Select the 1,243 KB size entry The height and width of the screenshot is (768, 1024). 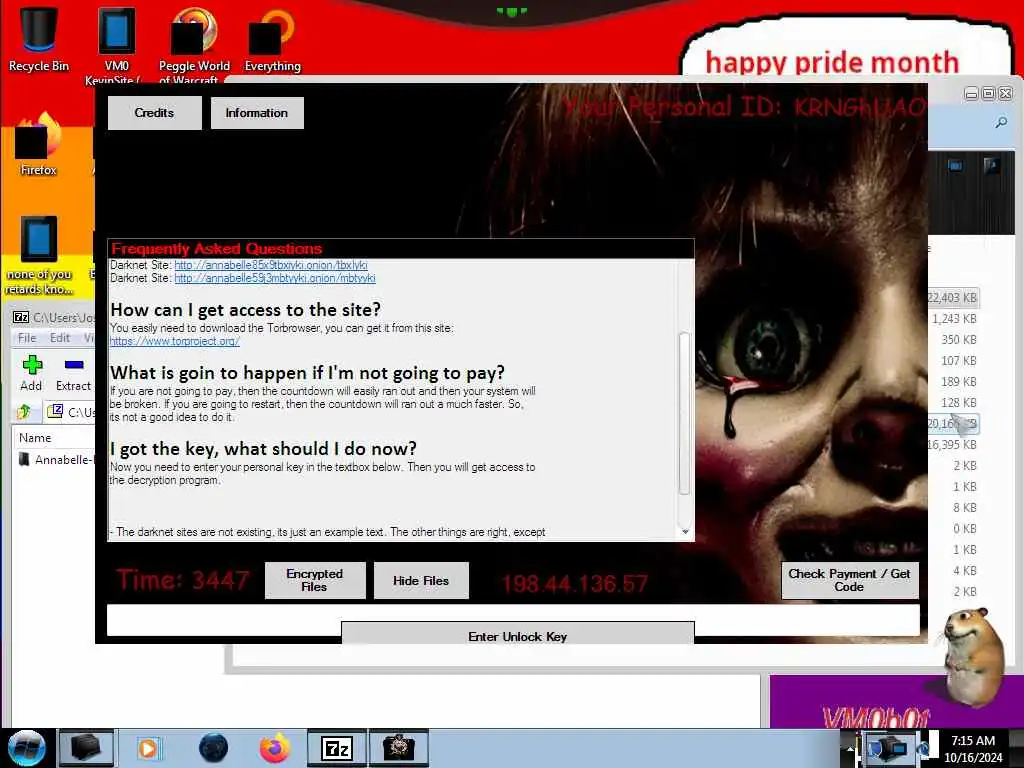point(954,319)
